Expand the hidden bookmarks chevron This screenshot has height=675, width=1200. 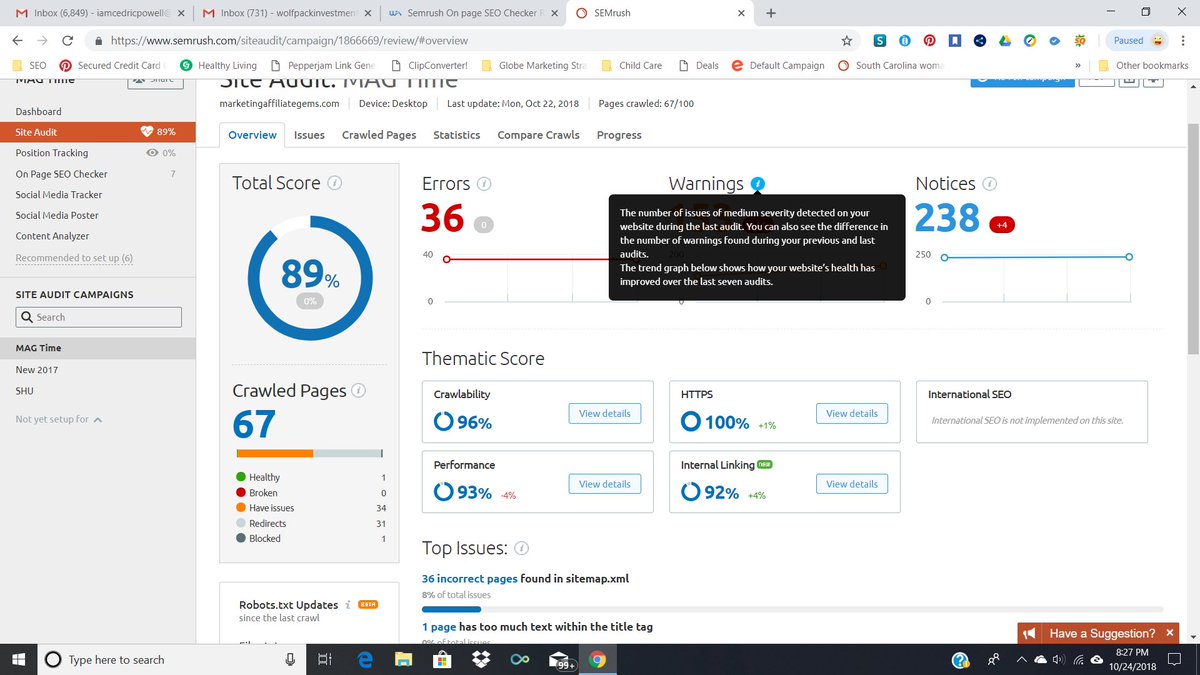(x=1078, y=66)
